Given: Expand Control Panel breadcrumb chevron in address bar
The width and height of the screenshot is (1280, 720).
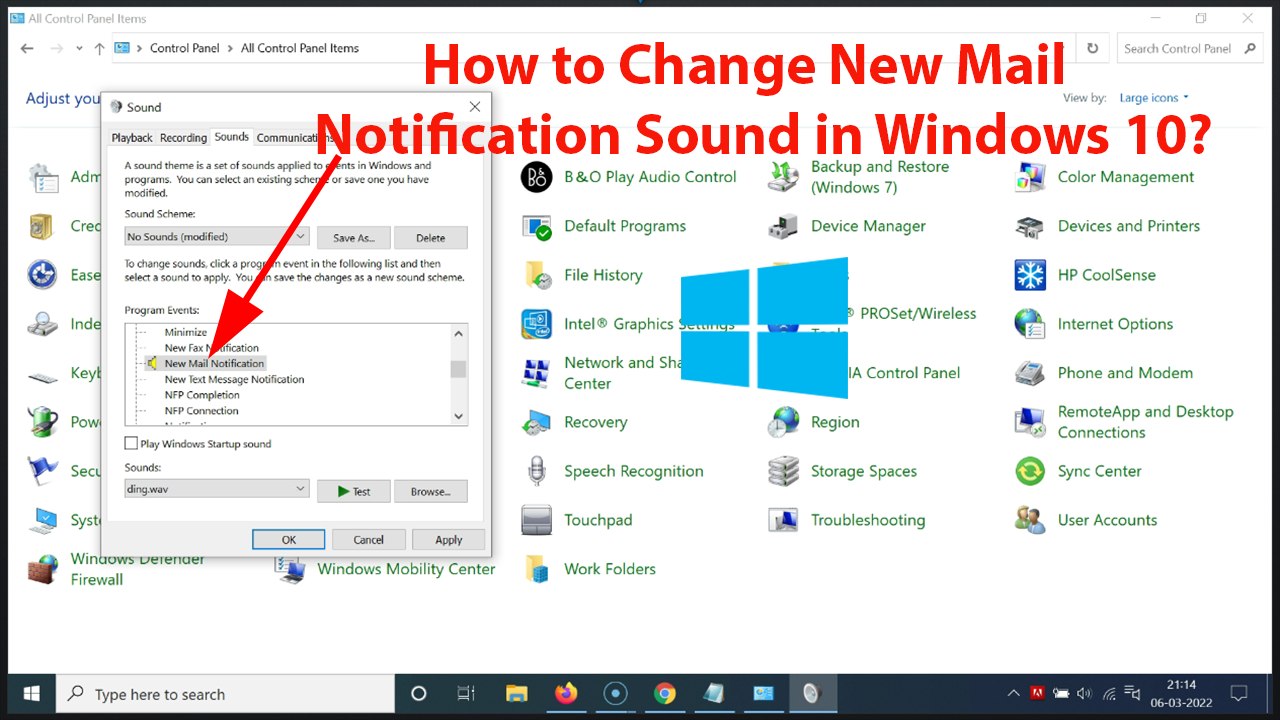Looking at the screenshot, I should 230,48.
